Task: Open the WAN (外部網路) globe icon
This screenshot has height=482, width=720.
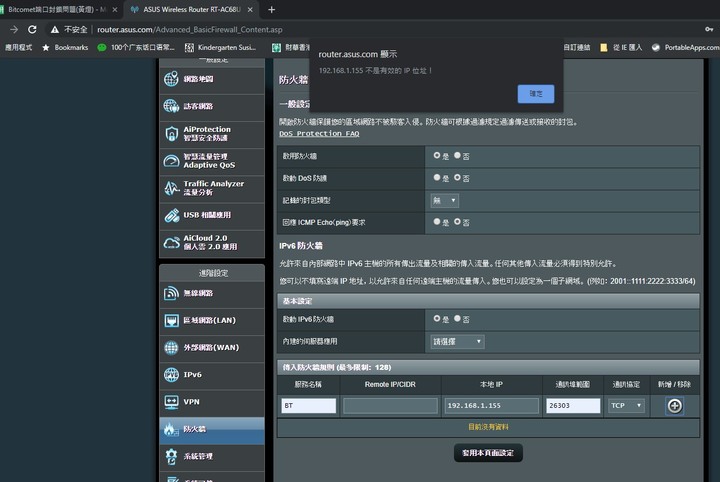Action: click(x=171, y=347)
